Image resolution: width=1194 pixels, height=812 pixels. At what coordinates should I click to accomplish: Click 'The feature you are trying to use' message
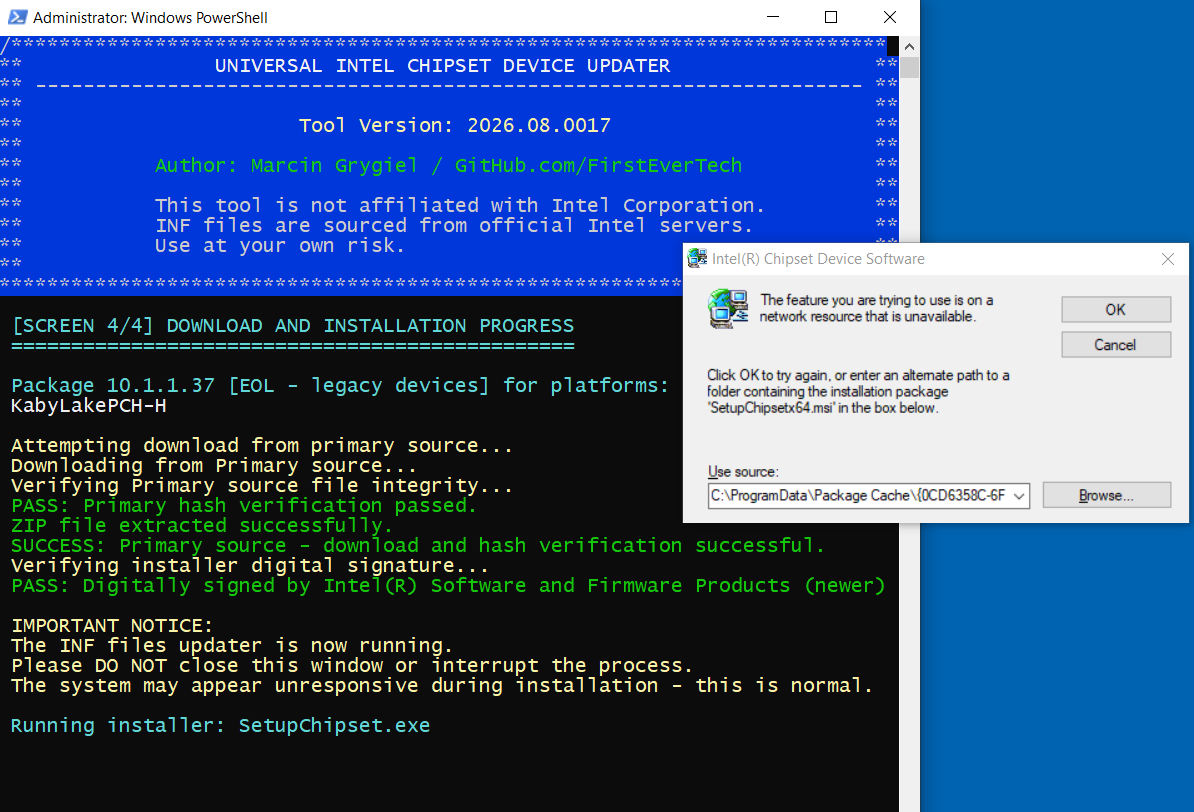(876, 308)
